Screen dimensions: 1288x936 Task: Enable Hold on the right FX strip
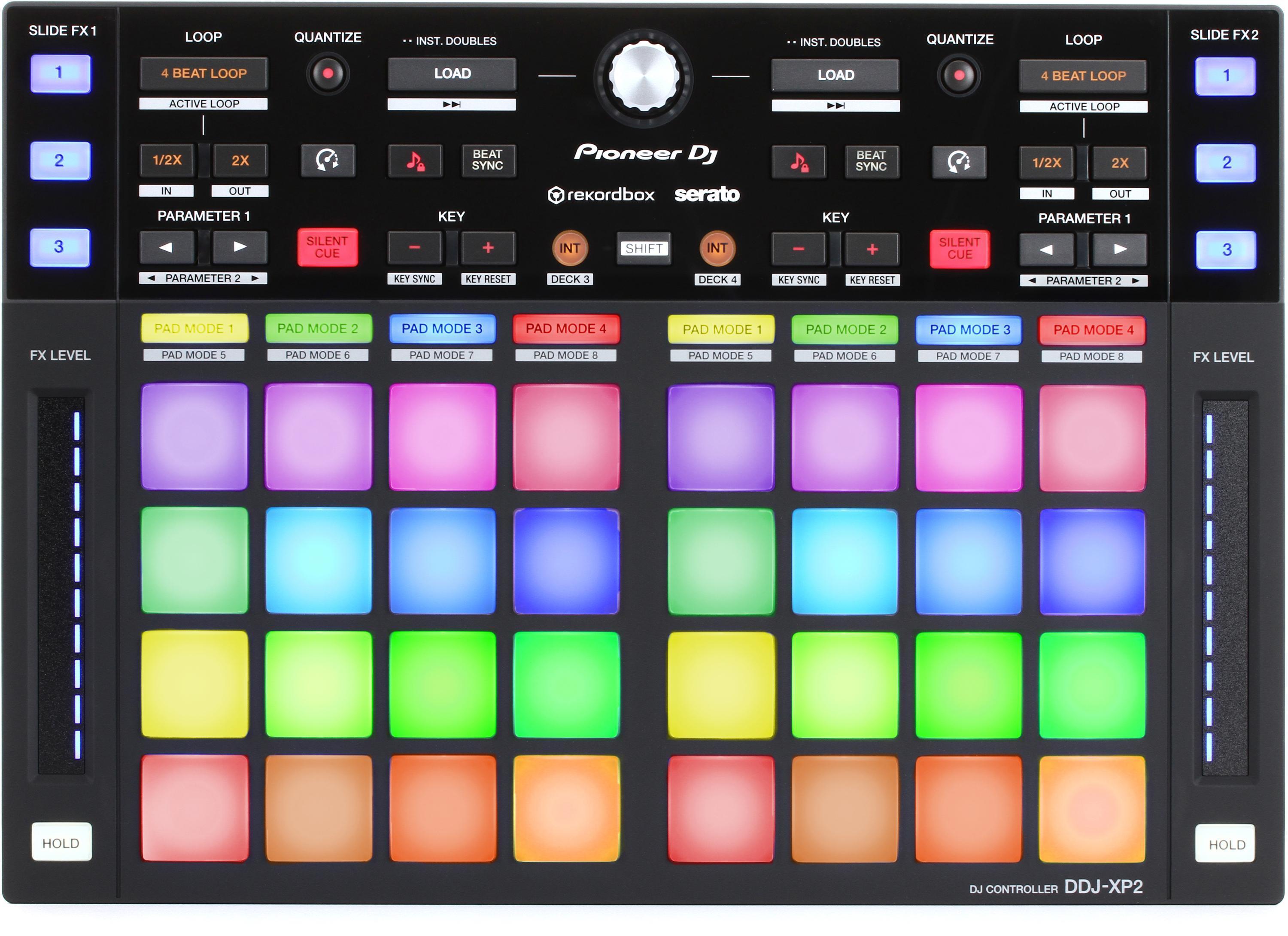pyautogui.click(x=1225, y=843)
